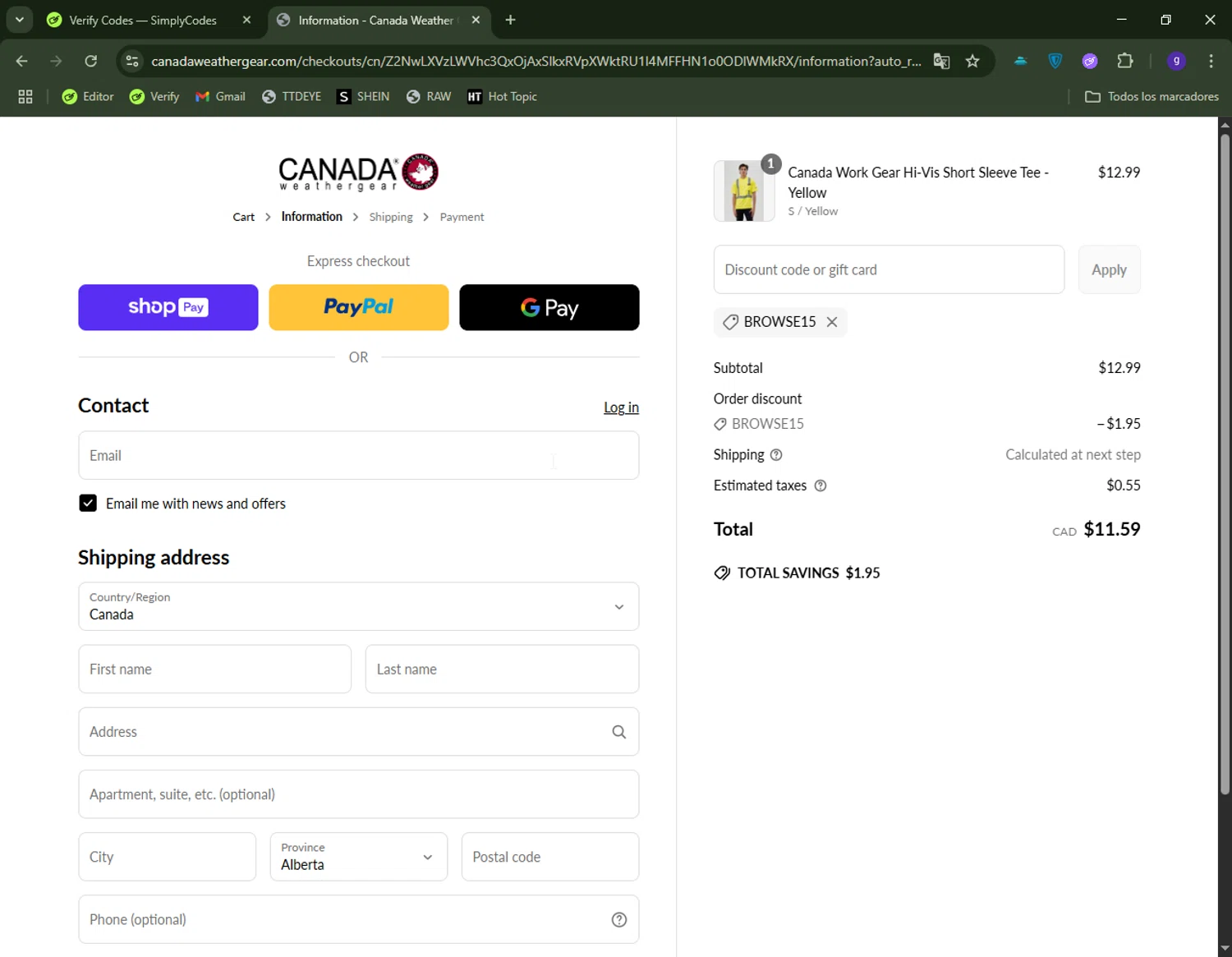Remove the BROWSE15 discount code
This screenshot has height=957, width=1232.
pyautogui.click(x=832, y=322)
